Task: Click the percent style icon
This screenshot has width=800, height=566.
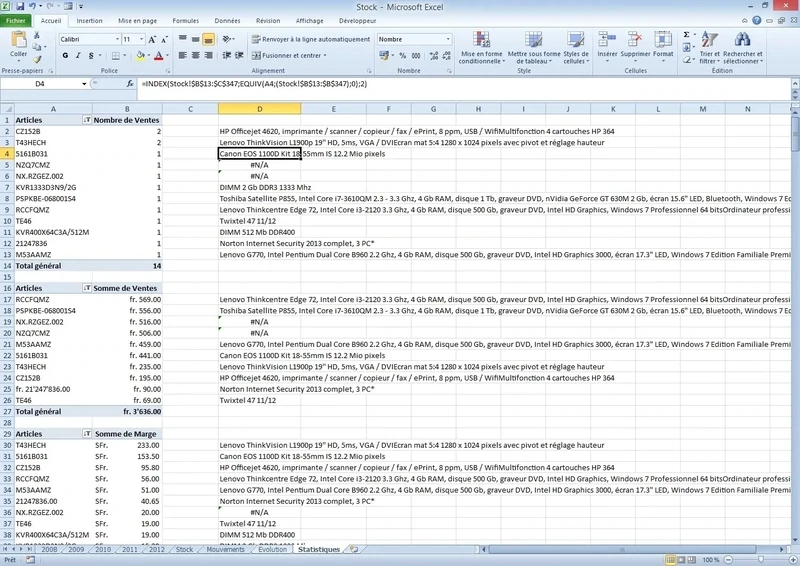Action: (403, 55)
